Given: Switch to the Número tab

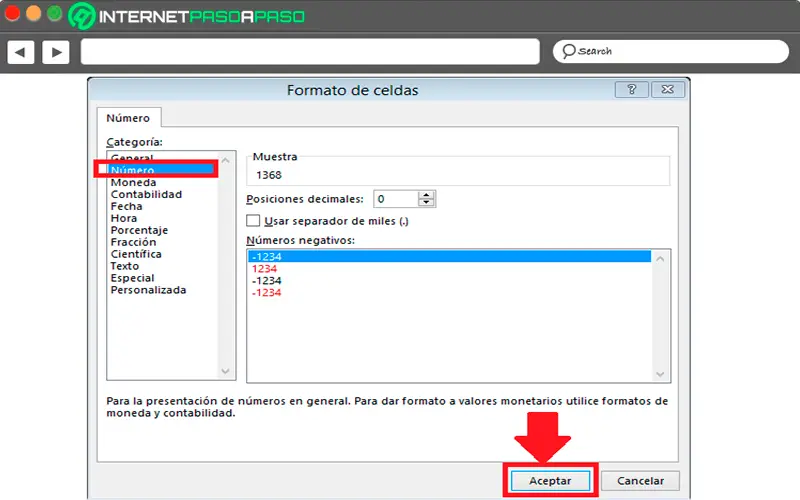Looking at the screenshot, I should tap(128, 118).
